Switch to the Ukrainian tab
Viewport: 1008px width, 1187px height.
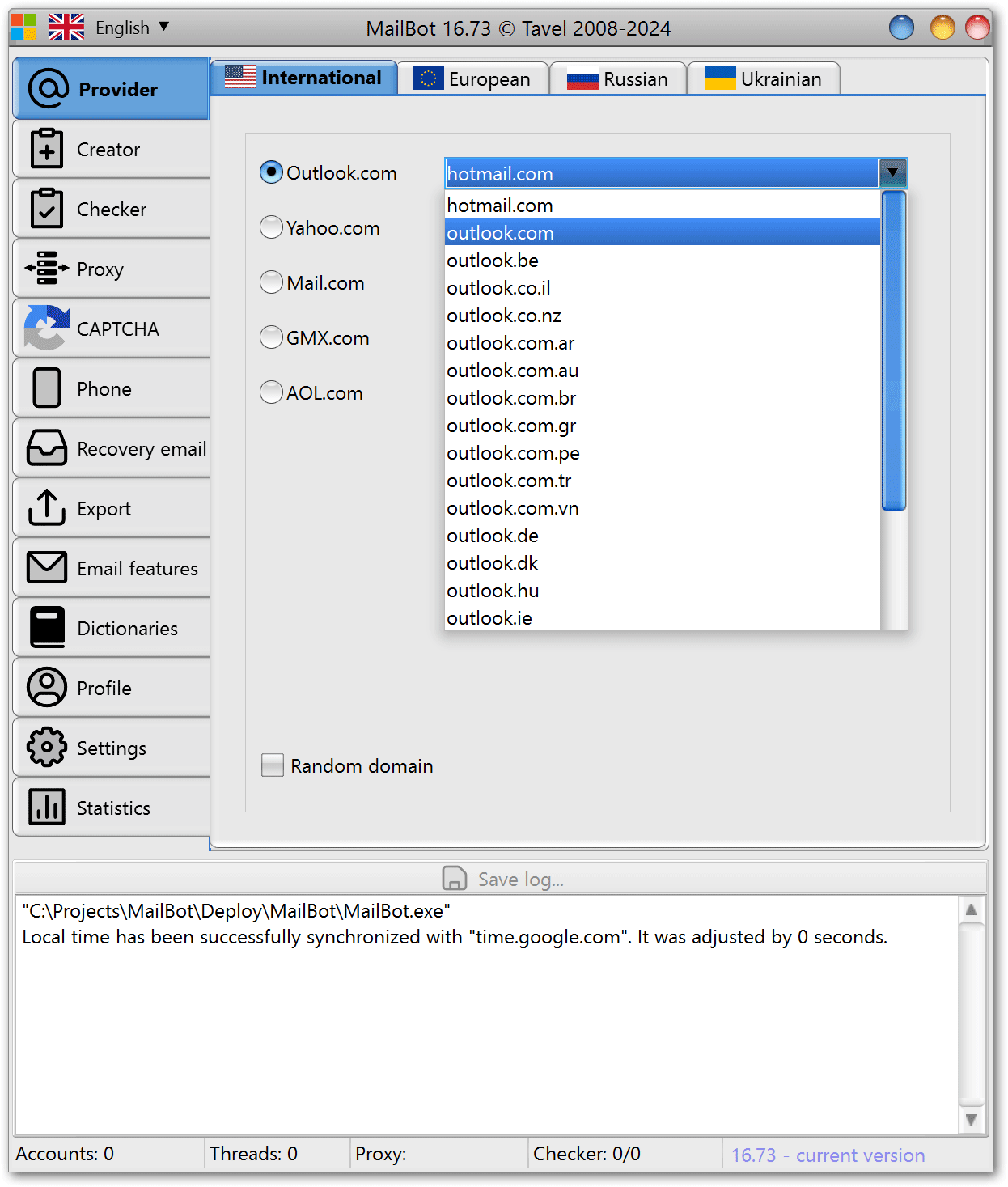tap(764, 78)
